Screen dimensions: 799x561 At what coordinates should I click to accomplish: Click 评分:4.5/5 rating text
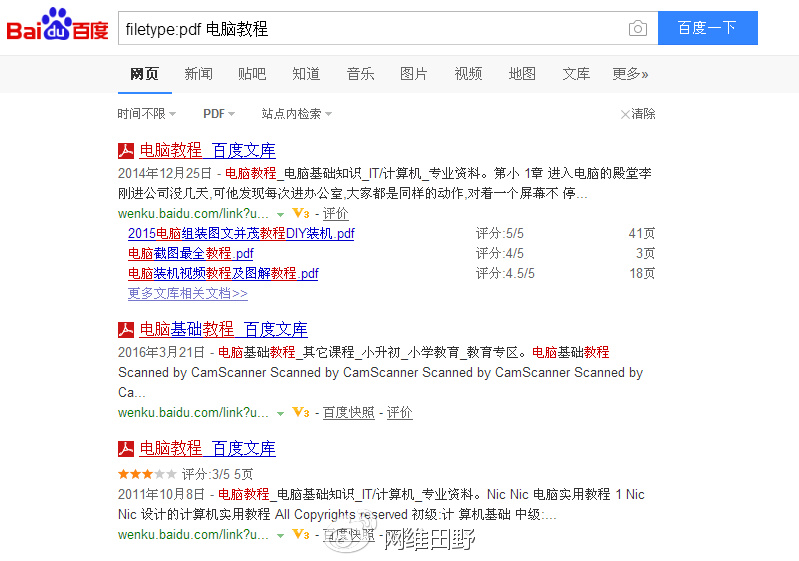point(505,274)
